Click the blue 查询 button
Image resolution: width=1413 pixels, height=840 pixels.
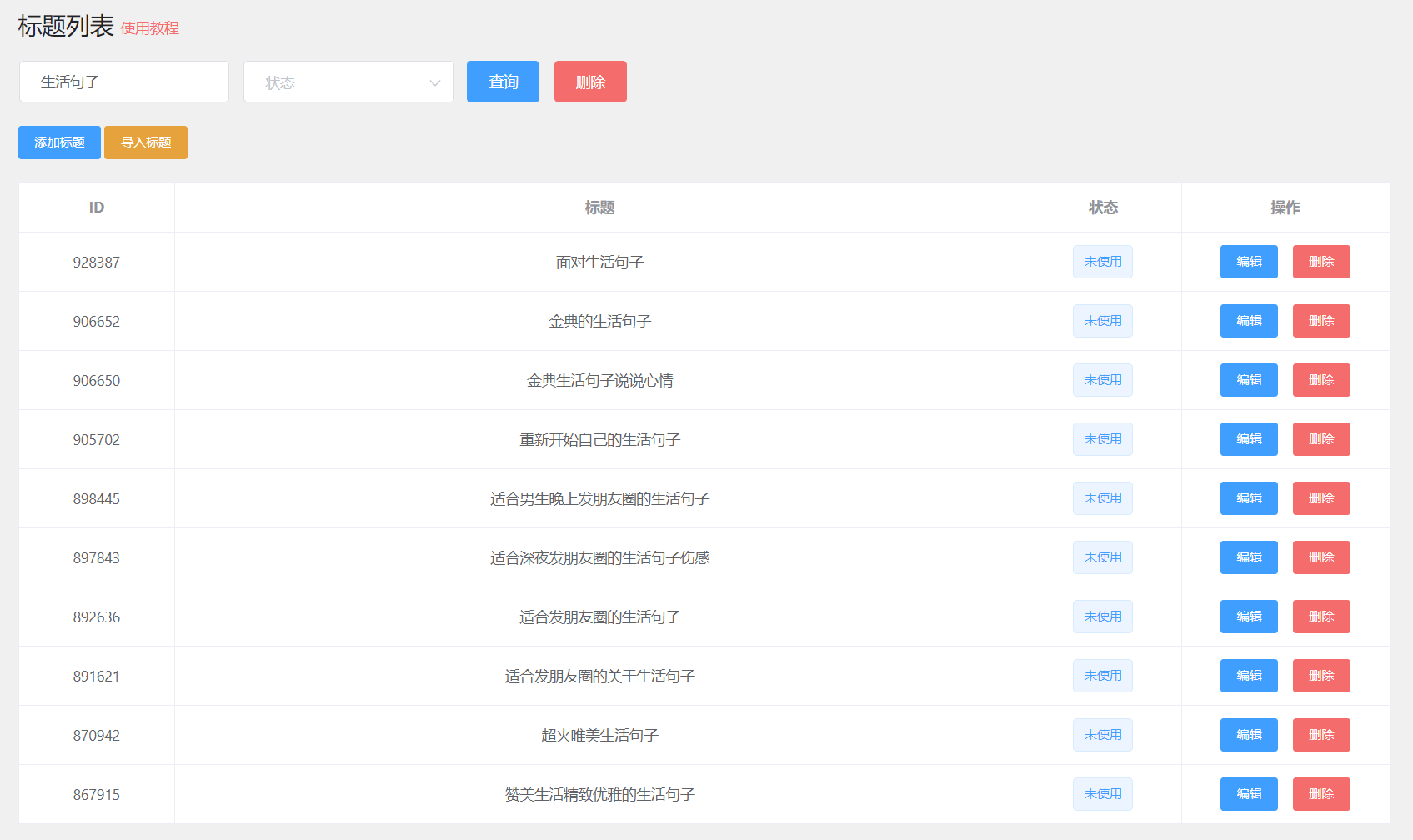(x=503, y=82)
